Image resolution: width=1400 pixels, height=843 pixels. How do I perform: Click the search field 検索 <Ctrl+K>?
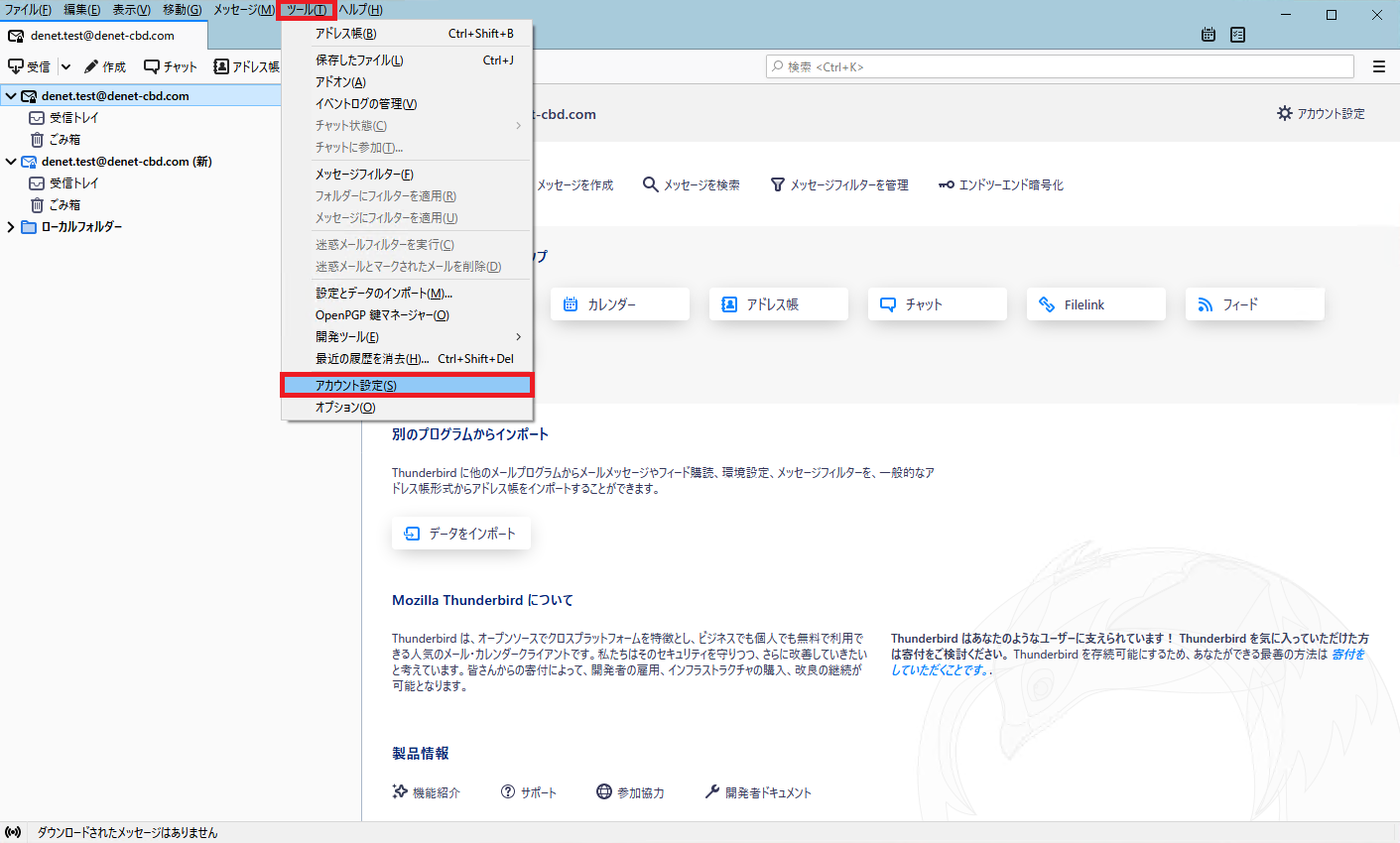coord(1060,66)
